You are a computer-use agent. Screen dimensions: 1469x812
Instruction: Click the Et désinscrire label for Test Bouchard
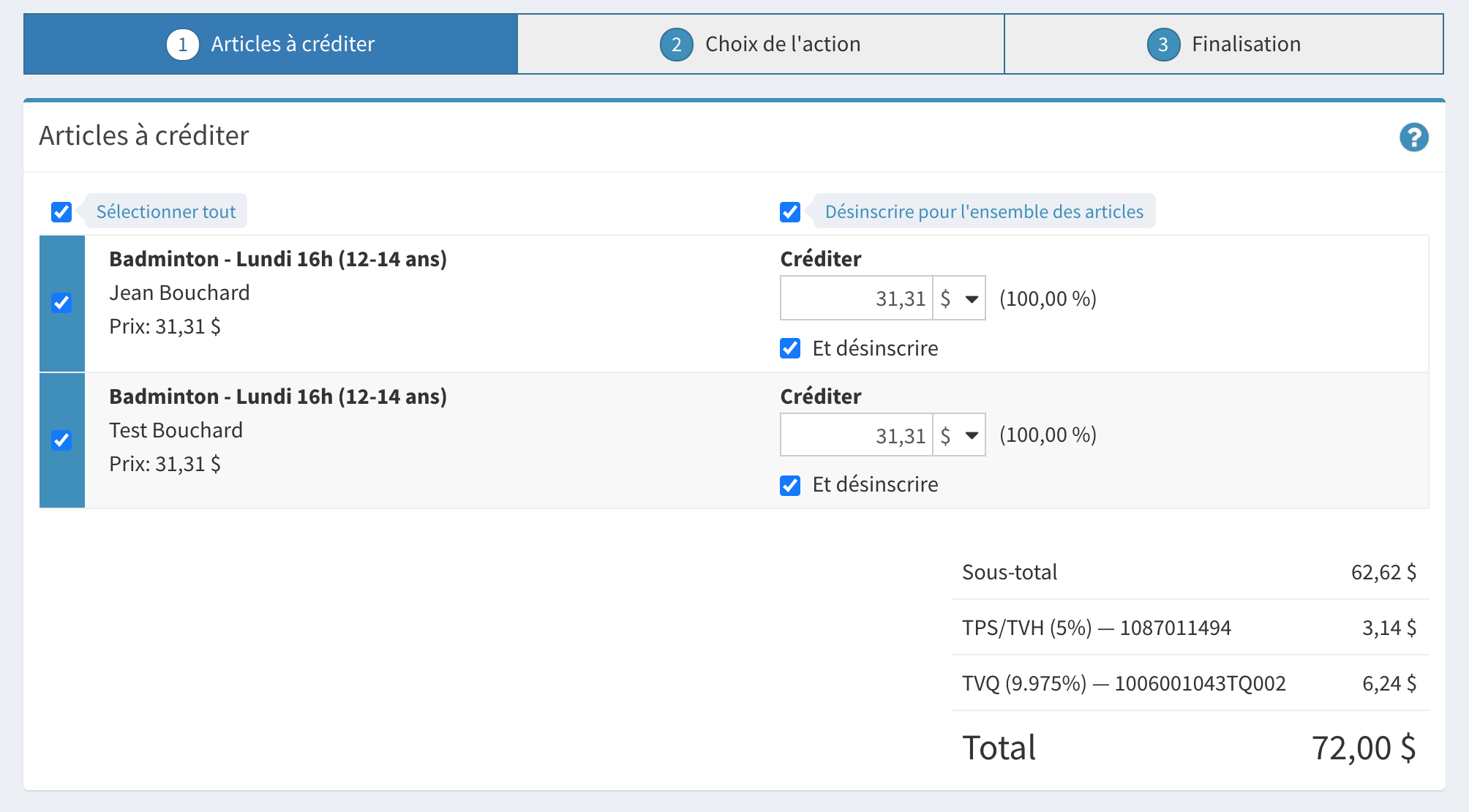(x=875, y=484)
